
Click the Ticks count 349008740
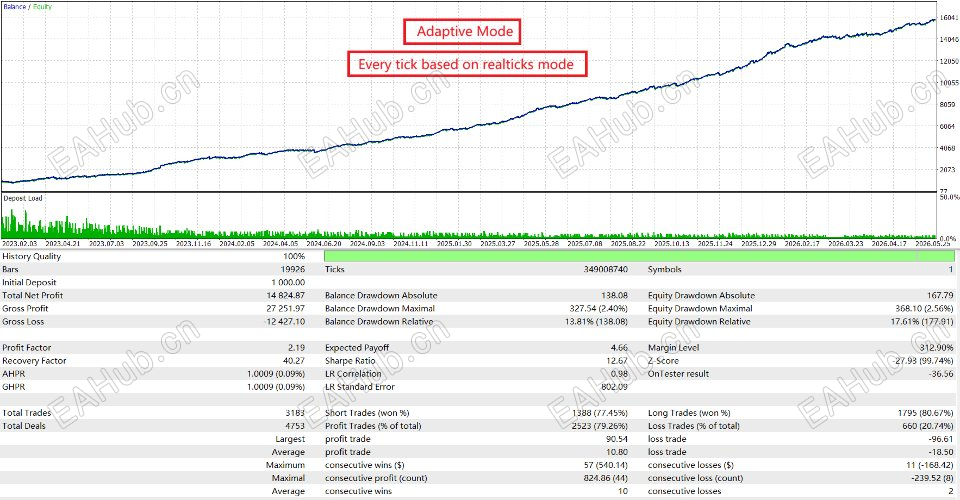click(606, 269)
